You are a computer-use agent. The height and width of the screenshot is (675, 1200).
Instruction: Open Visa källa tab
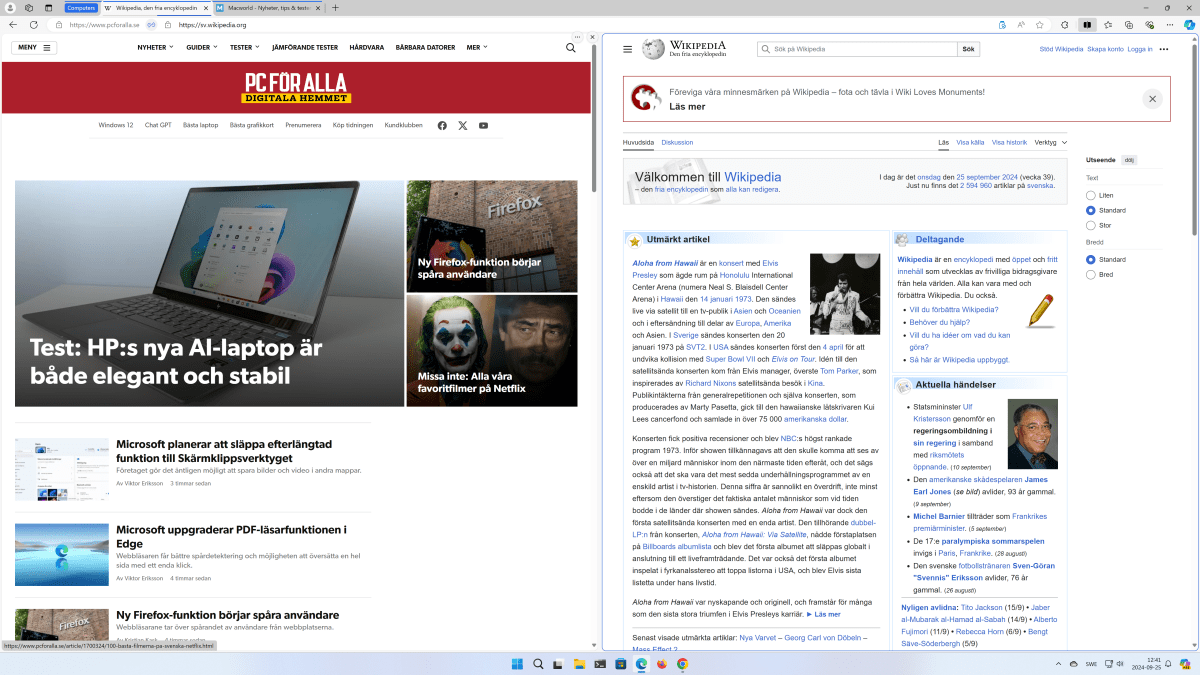[x=970, y=142]
